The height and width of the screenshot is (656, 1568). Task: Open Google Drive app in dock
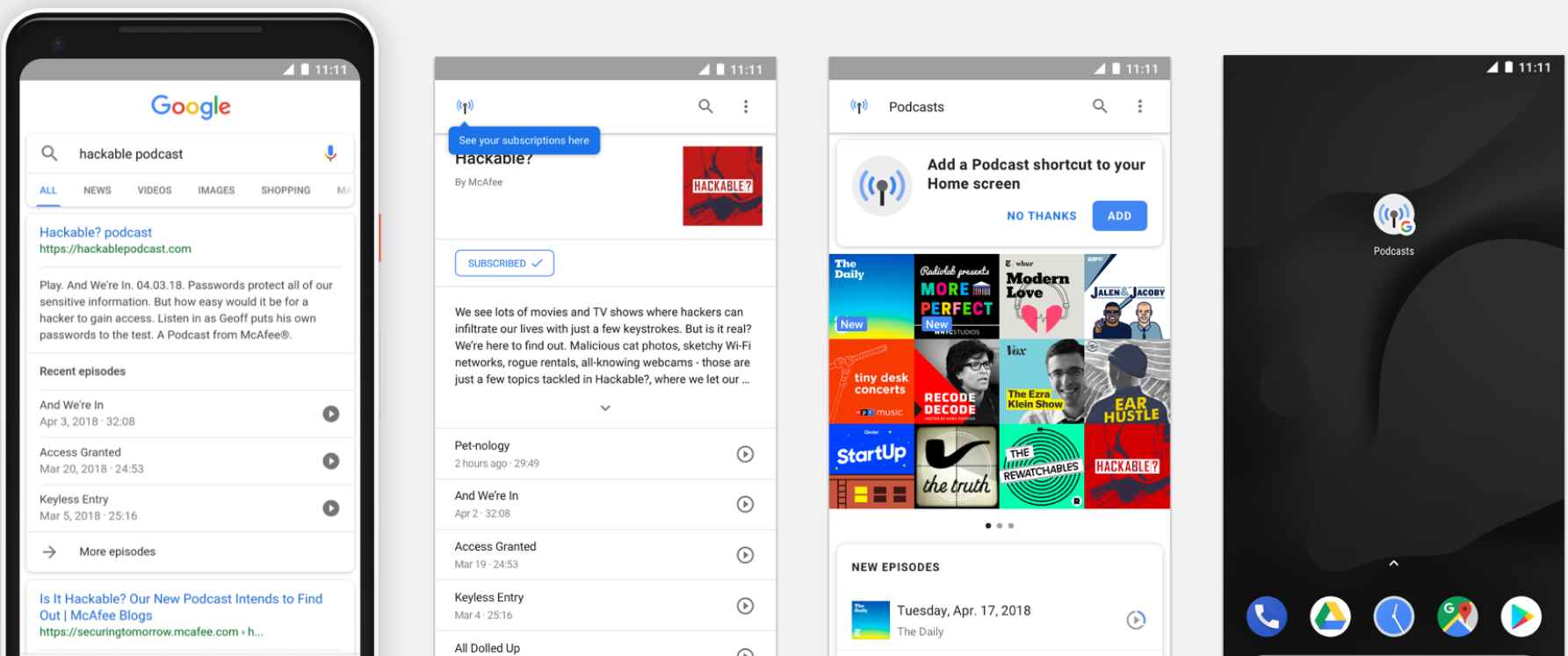[x=1330, y=616]
